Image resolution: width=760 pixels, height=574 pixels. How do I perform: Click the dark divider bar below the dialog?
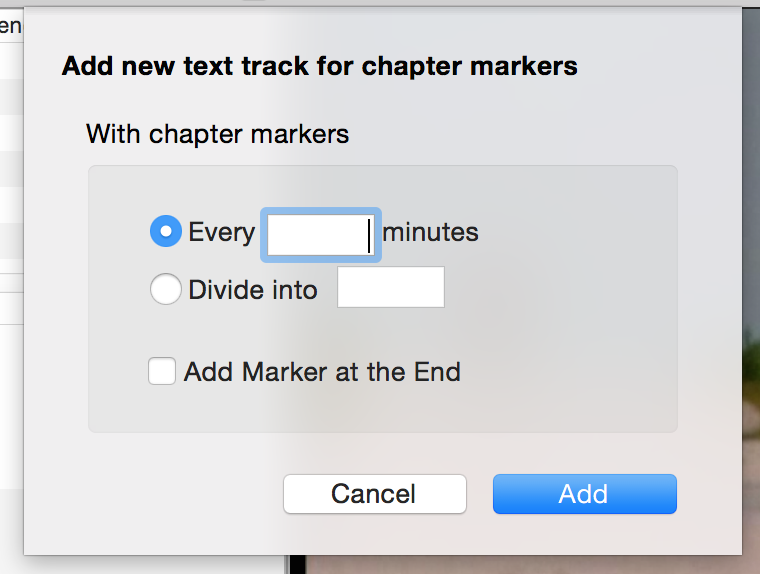(297, 565)
